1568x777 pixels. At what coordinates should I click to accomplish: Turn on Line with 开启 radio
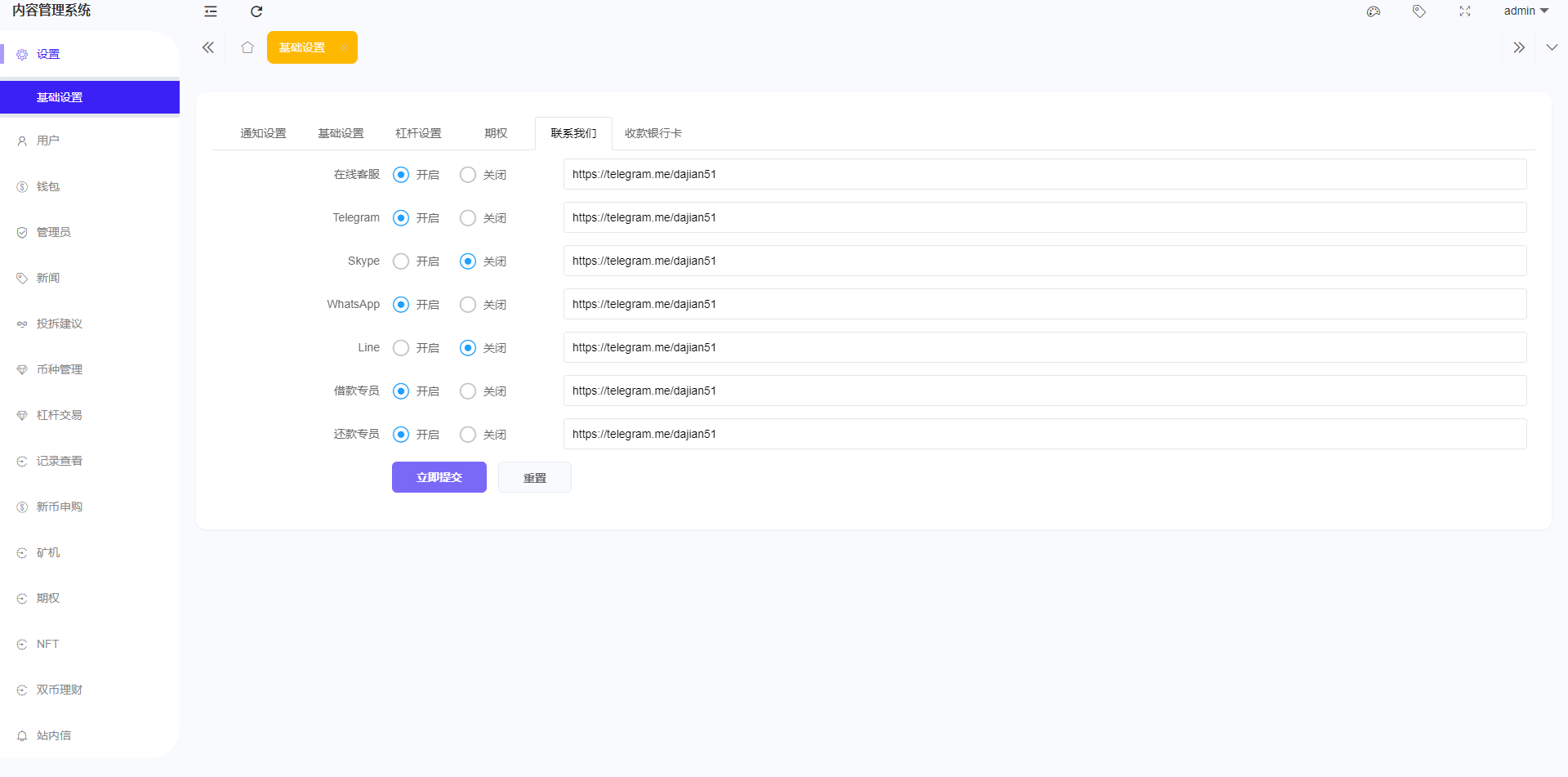point(401,348)
